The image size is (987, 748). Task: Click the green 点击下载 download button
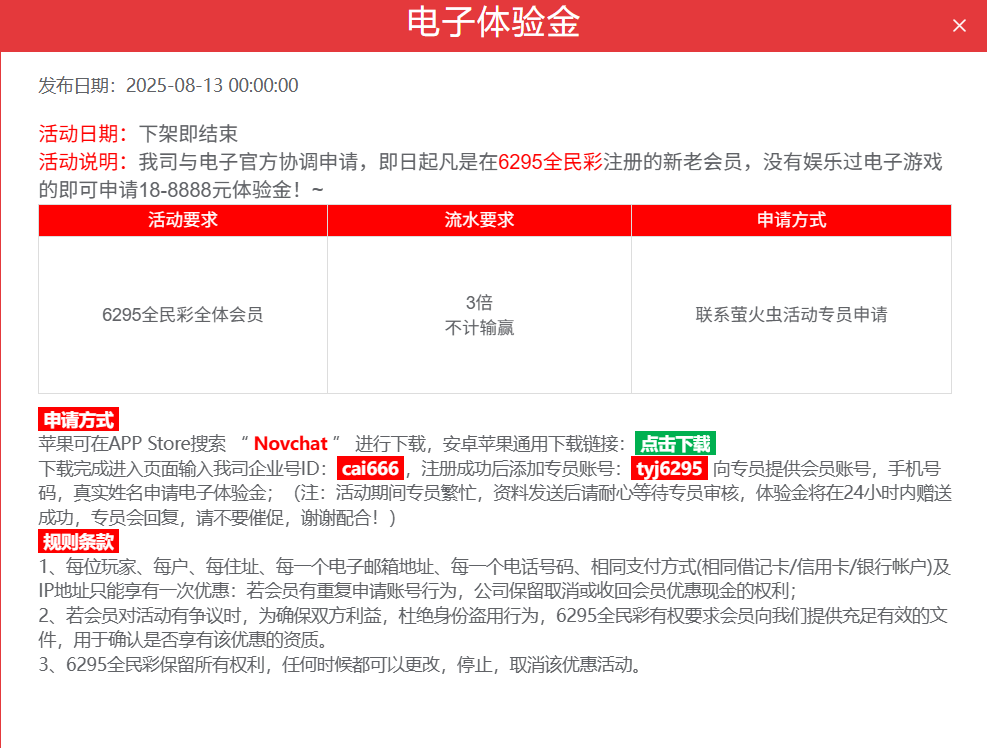click(x=675, y=444)
